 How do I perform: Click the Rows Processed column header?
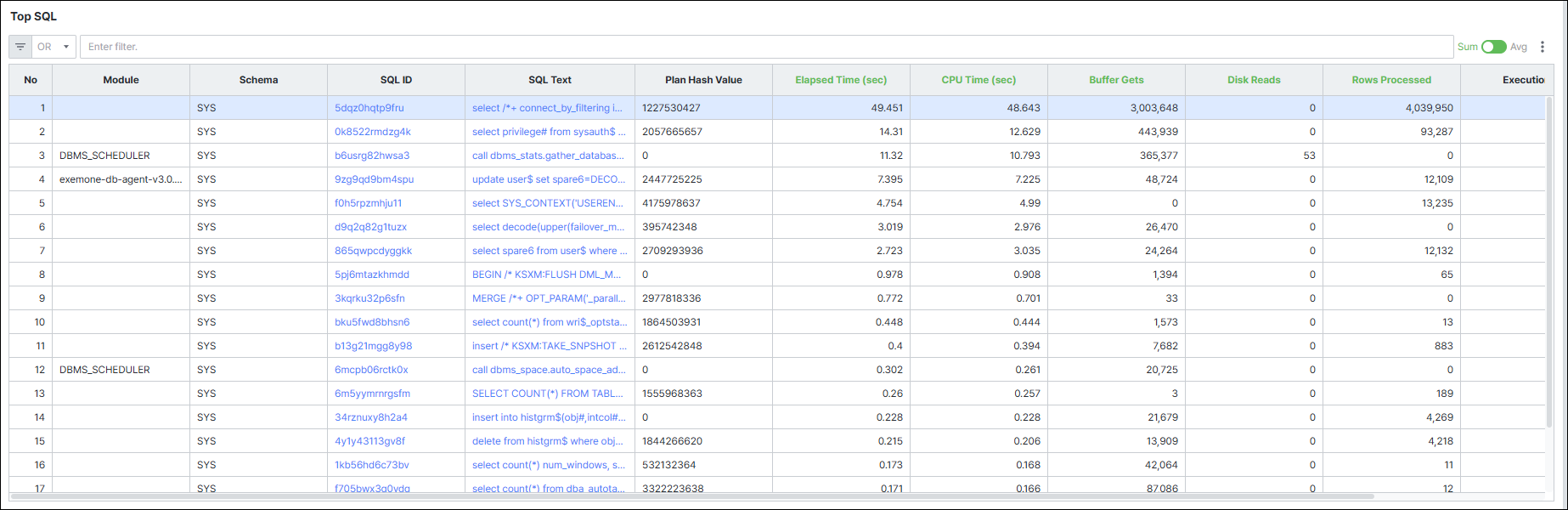[1391, 80]
